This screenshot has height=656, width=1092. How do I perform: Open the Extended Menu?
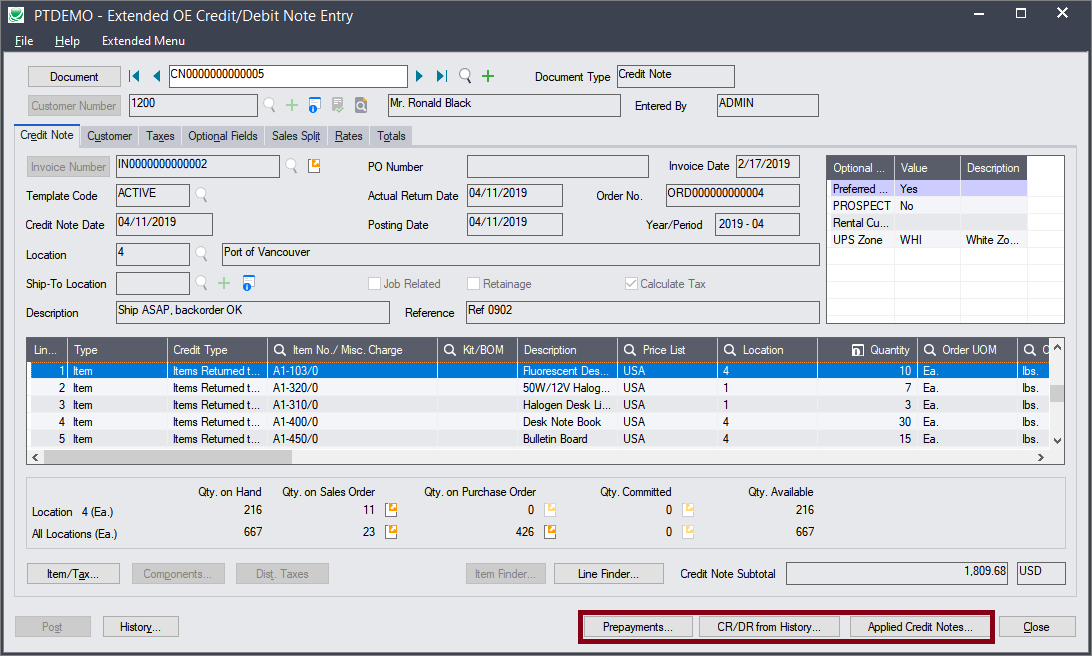pos(143,41)
